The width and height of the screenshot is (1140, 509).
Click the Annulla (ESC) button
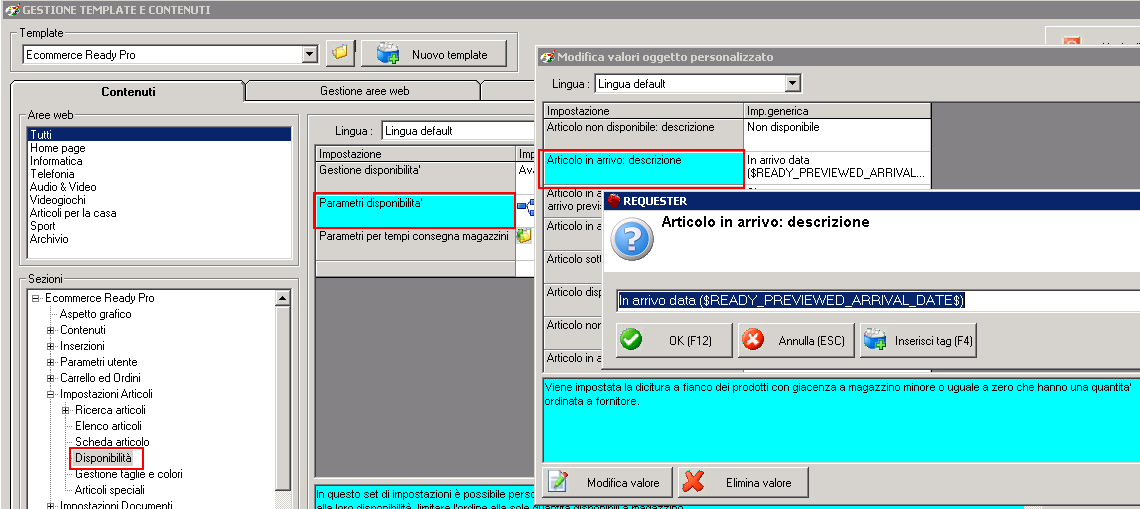coord(796,340)
